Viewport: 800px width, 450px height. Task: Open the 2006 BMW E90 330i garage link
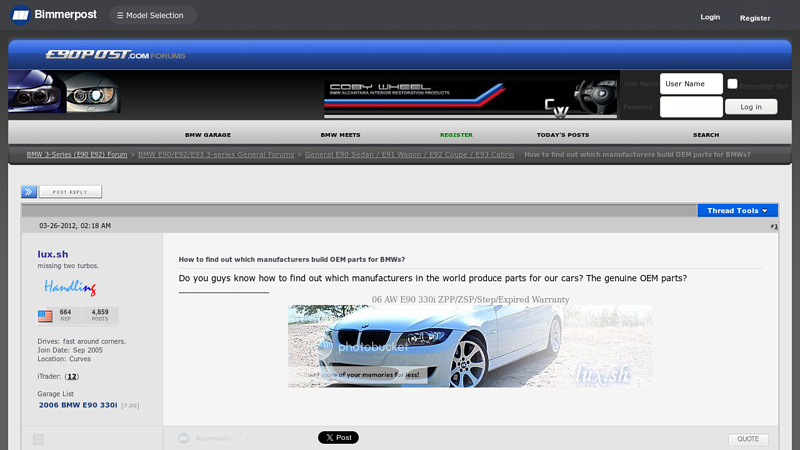[78, 405]
